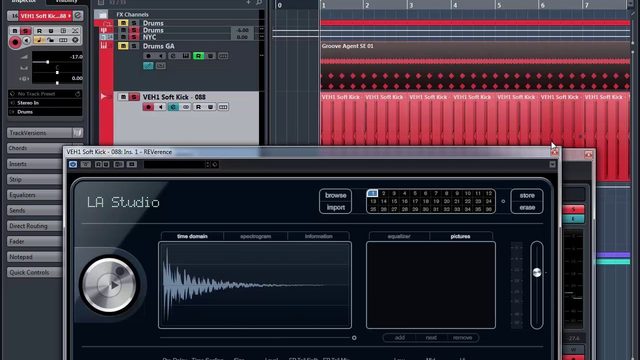Screen dimensions: 640x360
Task: Mute VEH1 Soft Kick - 088 track
Action: coord(123,97)
